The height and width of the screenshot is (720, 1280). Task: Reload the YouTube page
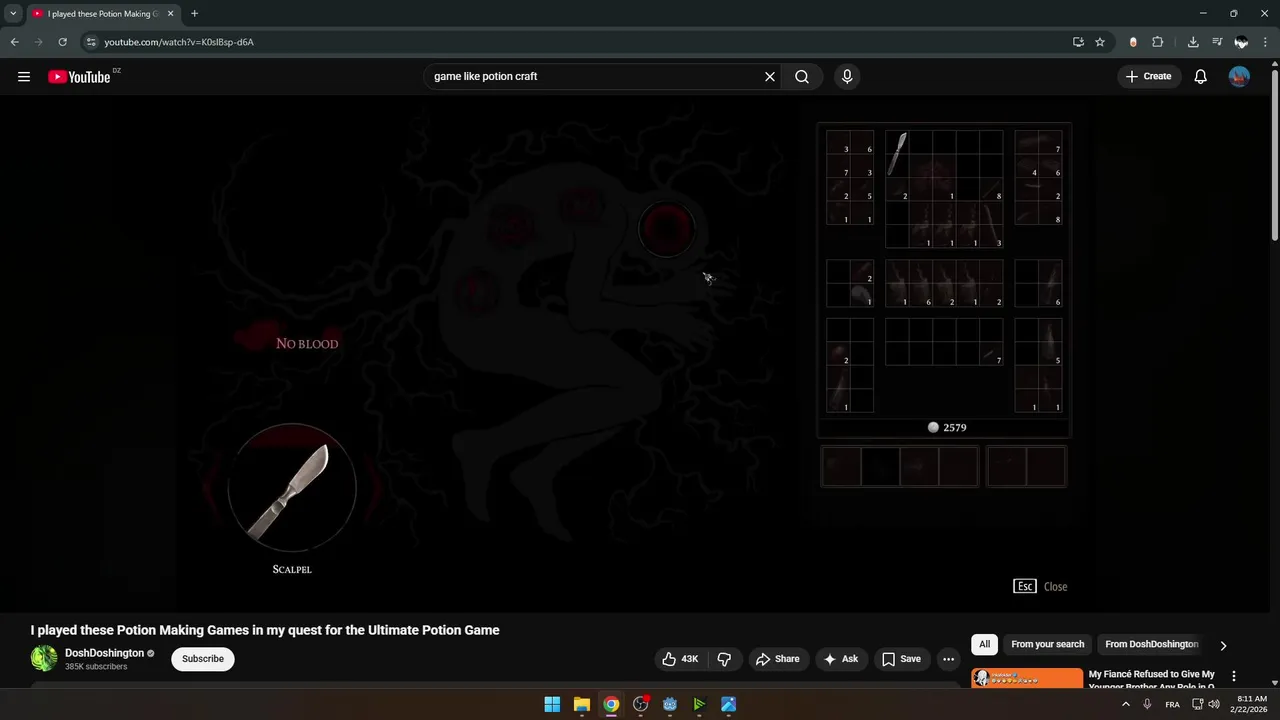coord(62,42)
